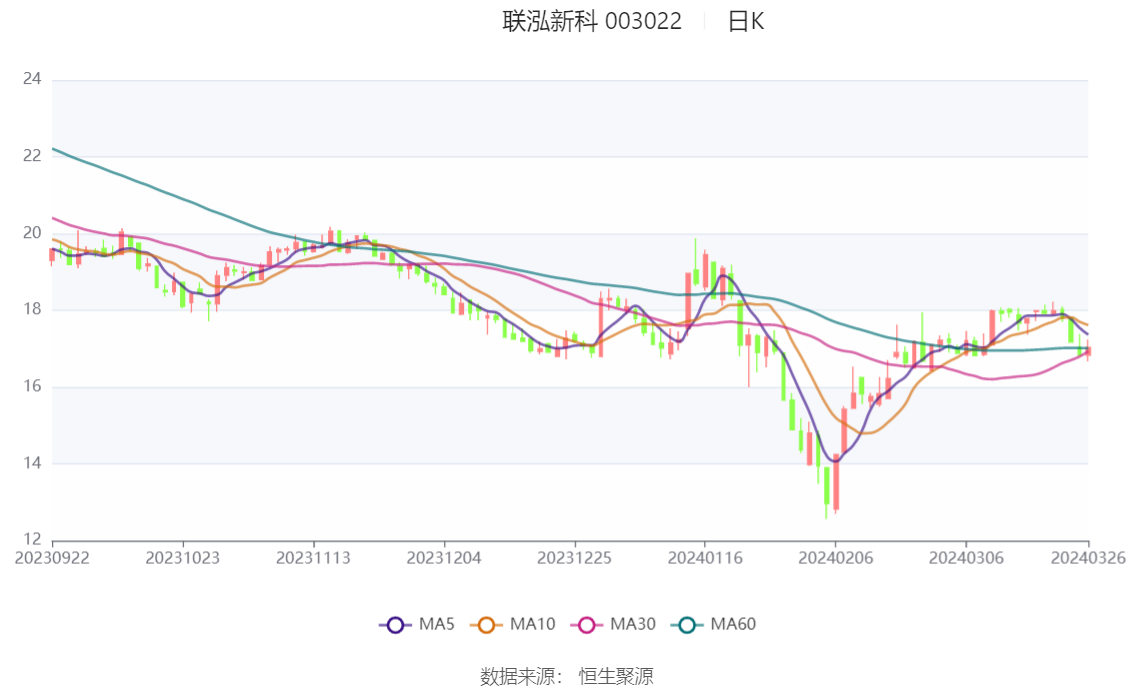1134x689 pixels.
Task: Toggle the MA60 legend marker
Action: pos(687,625)
